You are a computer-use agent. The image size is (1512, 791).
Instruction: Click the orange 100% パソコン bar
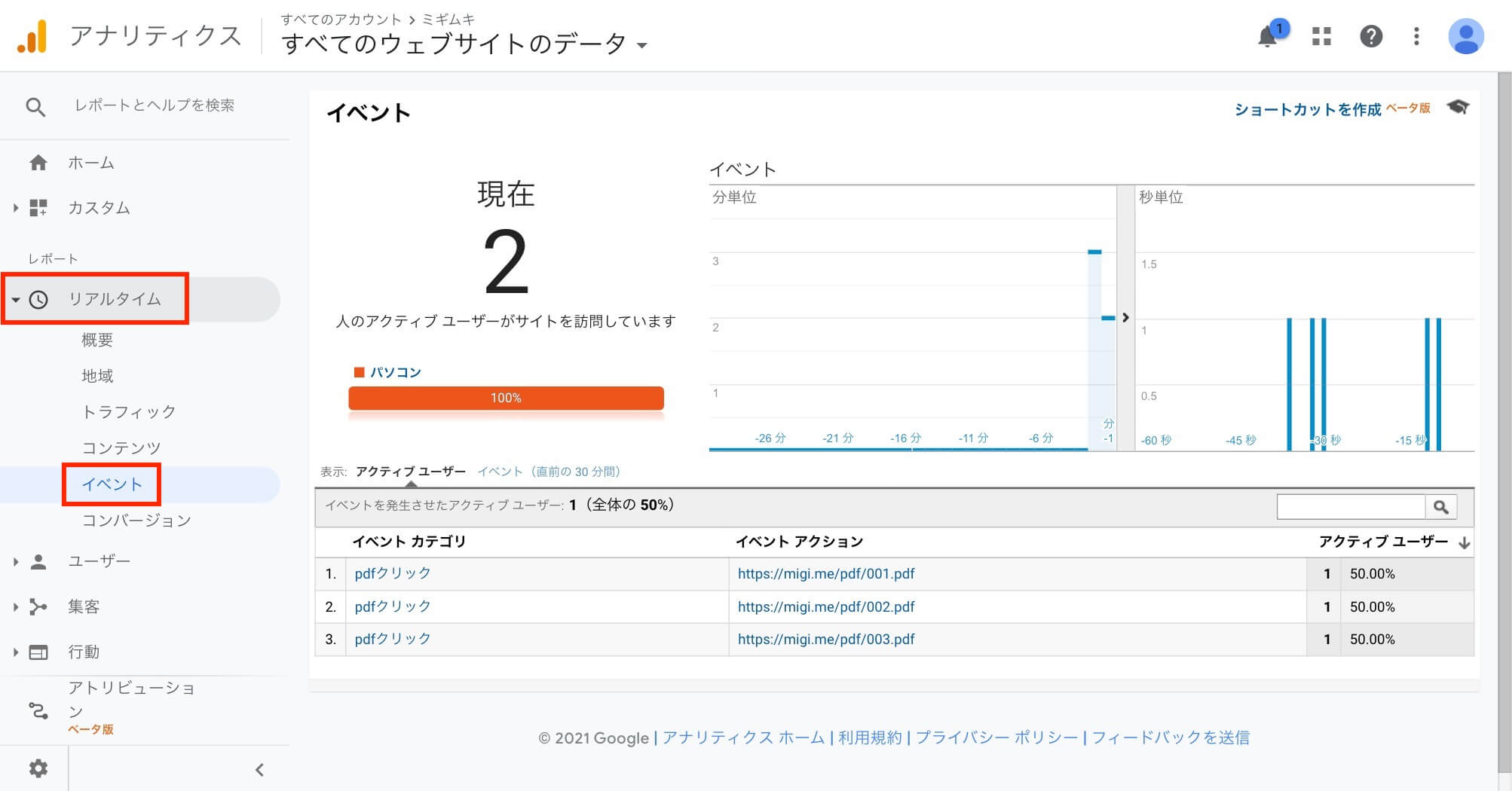pos(506,398)
